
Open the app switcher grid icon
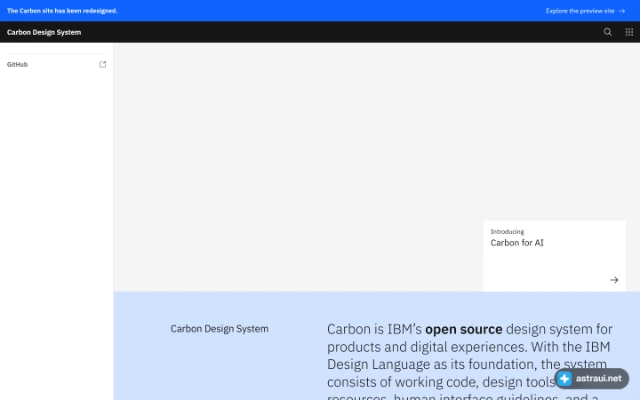(629, 32)
